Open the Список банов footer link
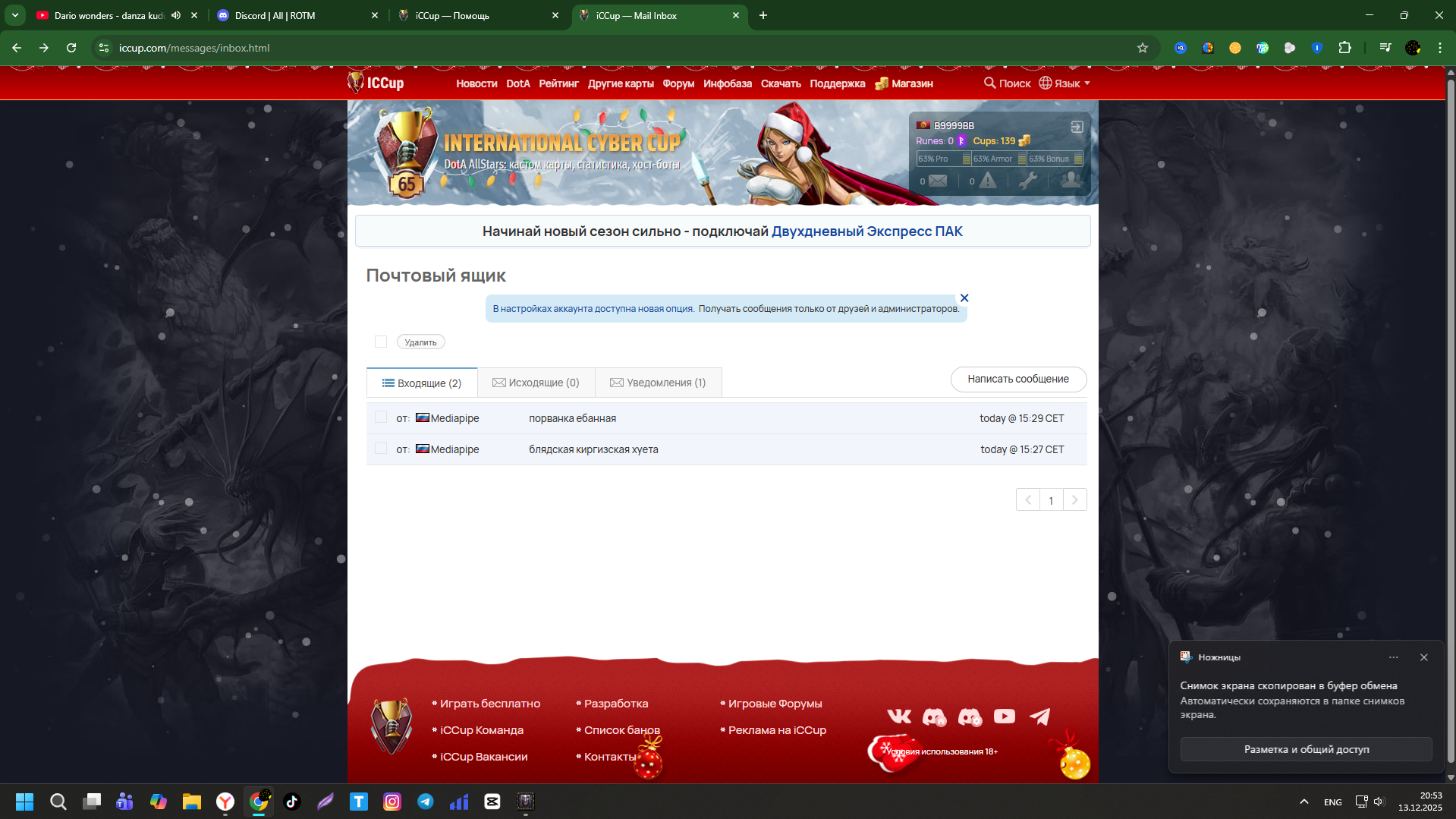Viewport: 1456px width, 819px height. (622, 730)
